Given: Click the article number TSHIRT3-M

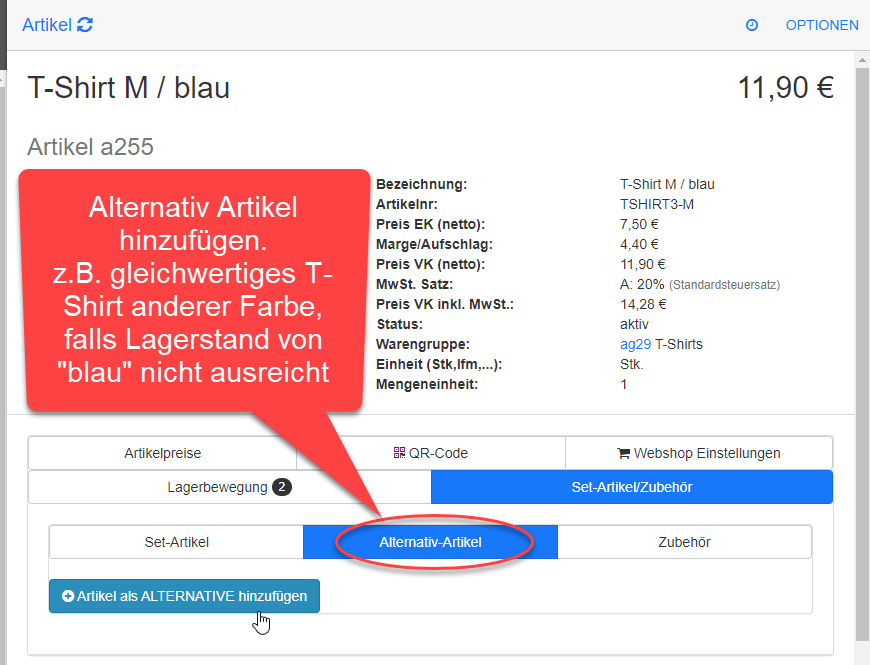Looking at the screenshot, I should point(657,205).
